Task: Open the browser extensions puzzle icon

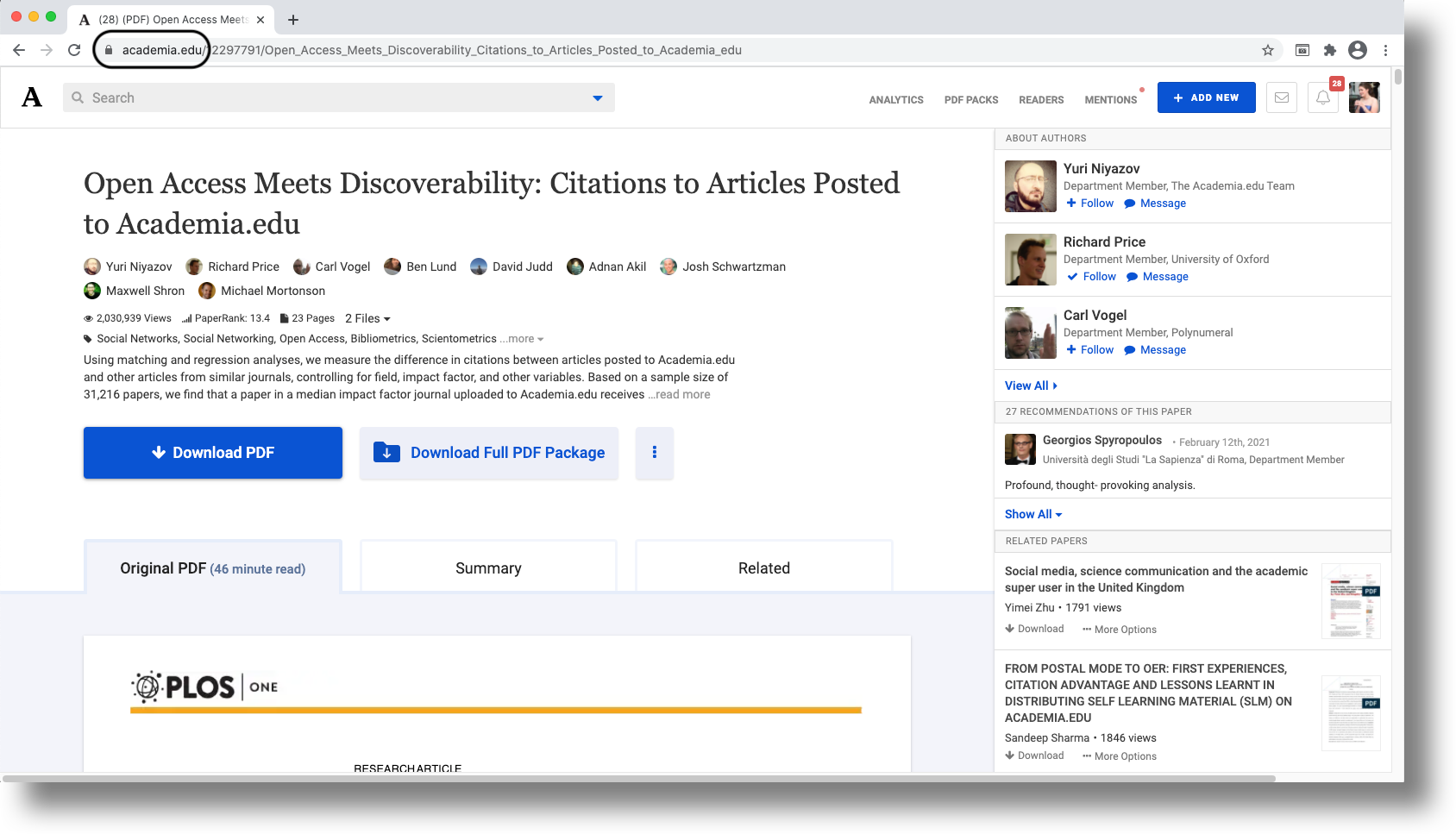Action: tap(1330, 50)
